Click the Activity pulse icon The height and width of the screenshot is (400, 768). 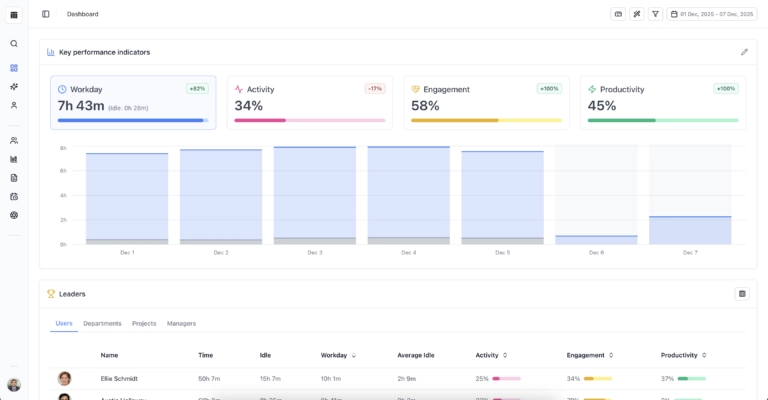point(239,89)
